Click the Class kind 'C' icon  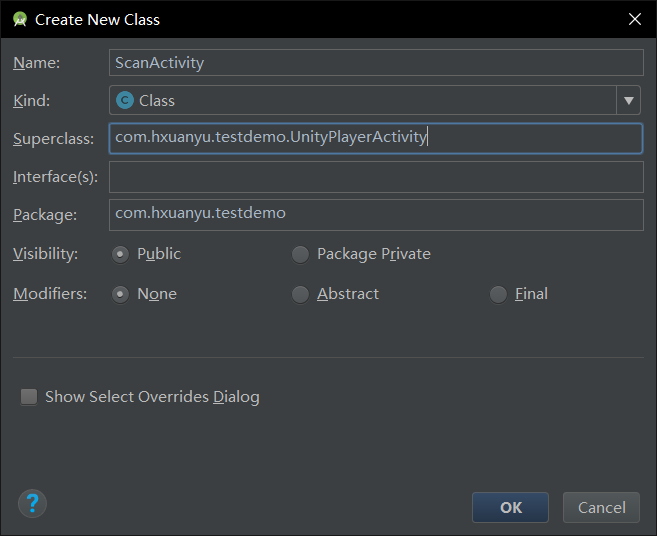(x=125, y=100)
